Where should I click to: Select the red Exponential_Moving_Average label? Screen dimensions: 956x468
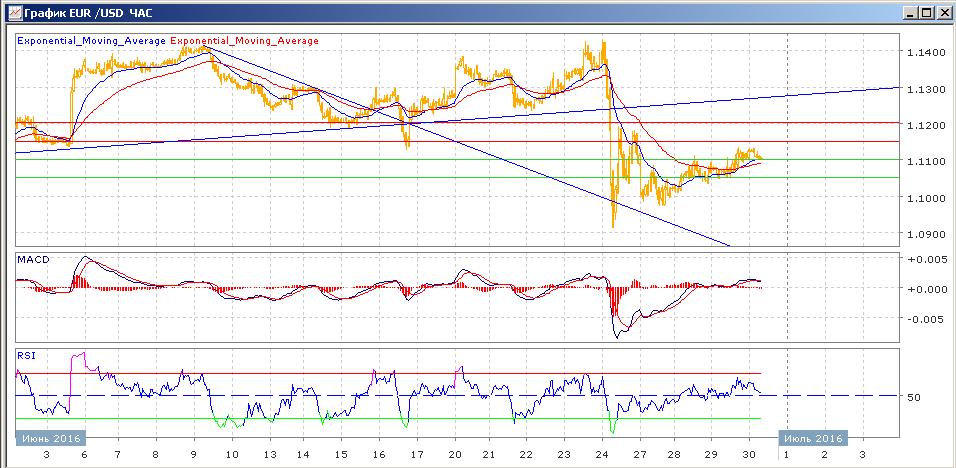[x=246, y=41]
